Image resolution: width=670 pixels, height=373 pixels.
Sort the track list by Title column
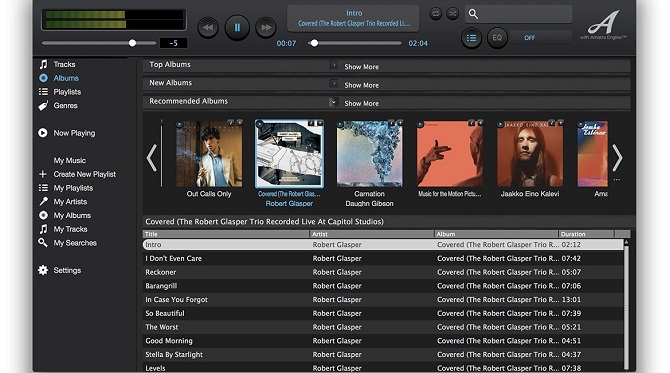[x=226, y=234]
